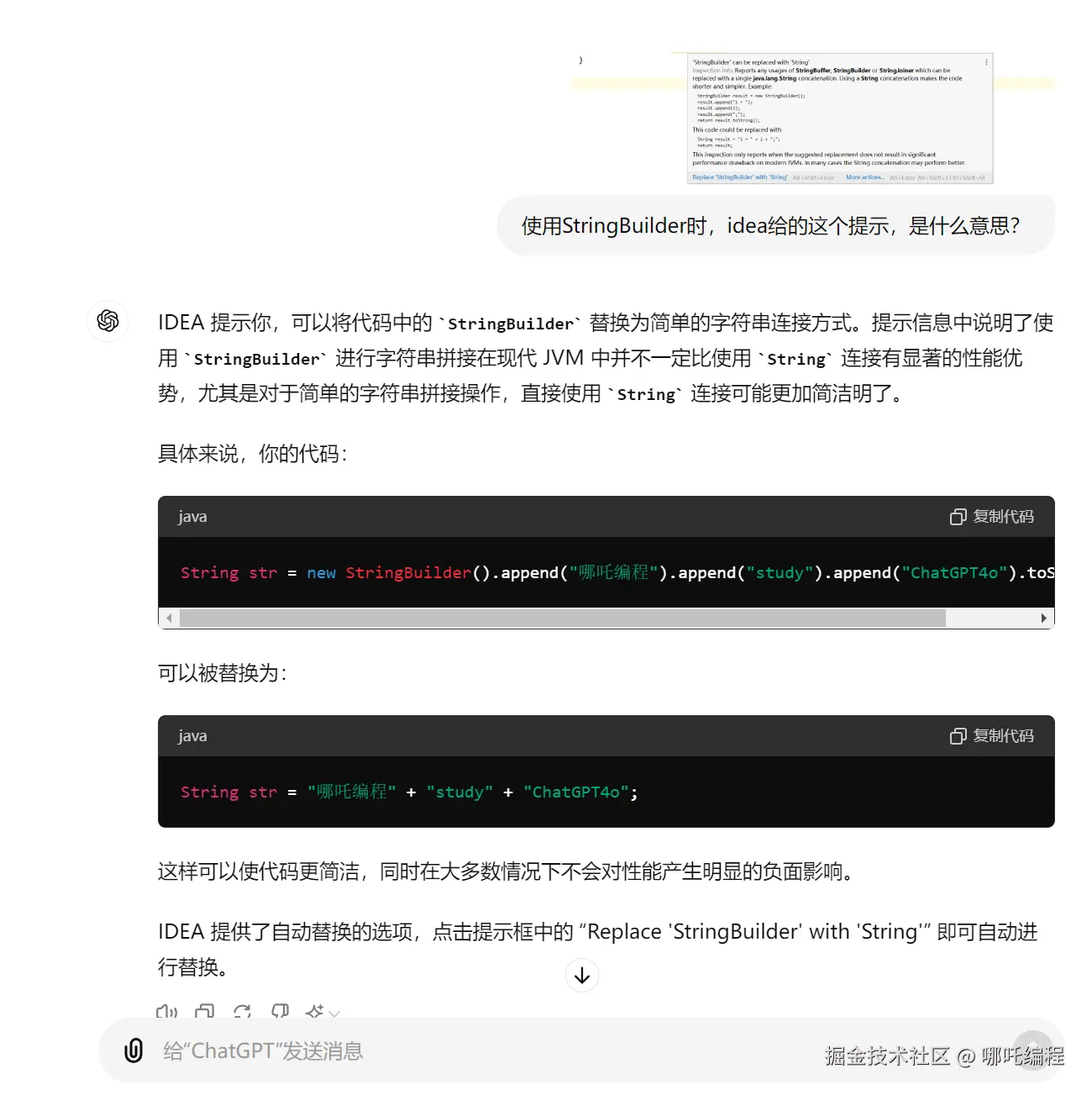The width and height of the screenshot is (1092, 1095).
Task: Click the horizontal scrollbar thumb of code block
Action: click(563, 619)
